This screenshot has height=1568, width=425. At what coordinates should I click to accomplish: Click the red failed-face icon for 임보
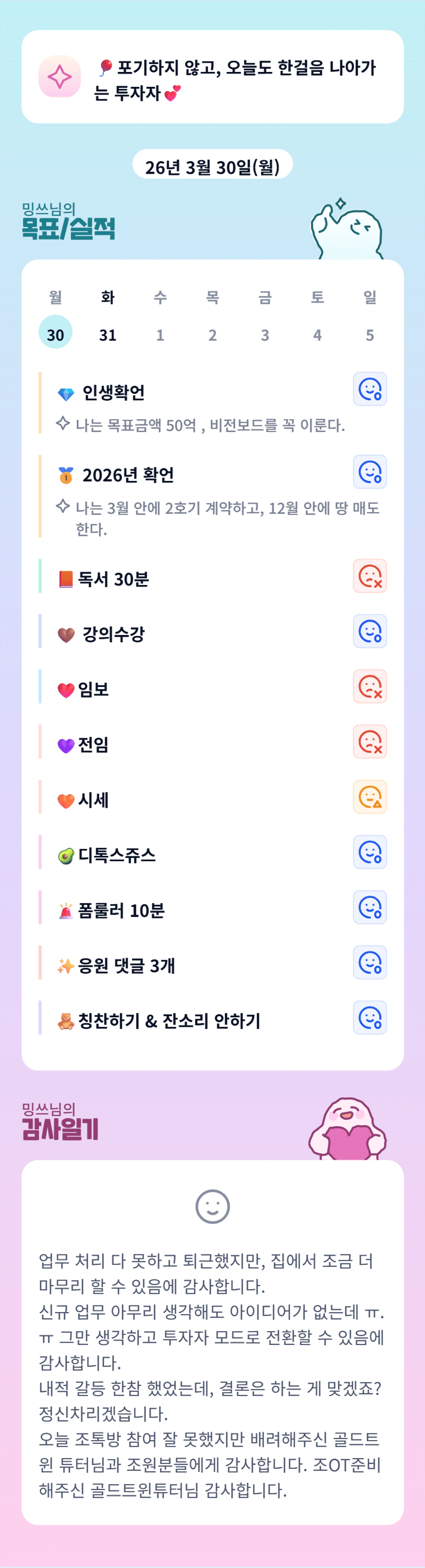tap(369, 686)
